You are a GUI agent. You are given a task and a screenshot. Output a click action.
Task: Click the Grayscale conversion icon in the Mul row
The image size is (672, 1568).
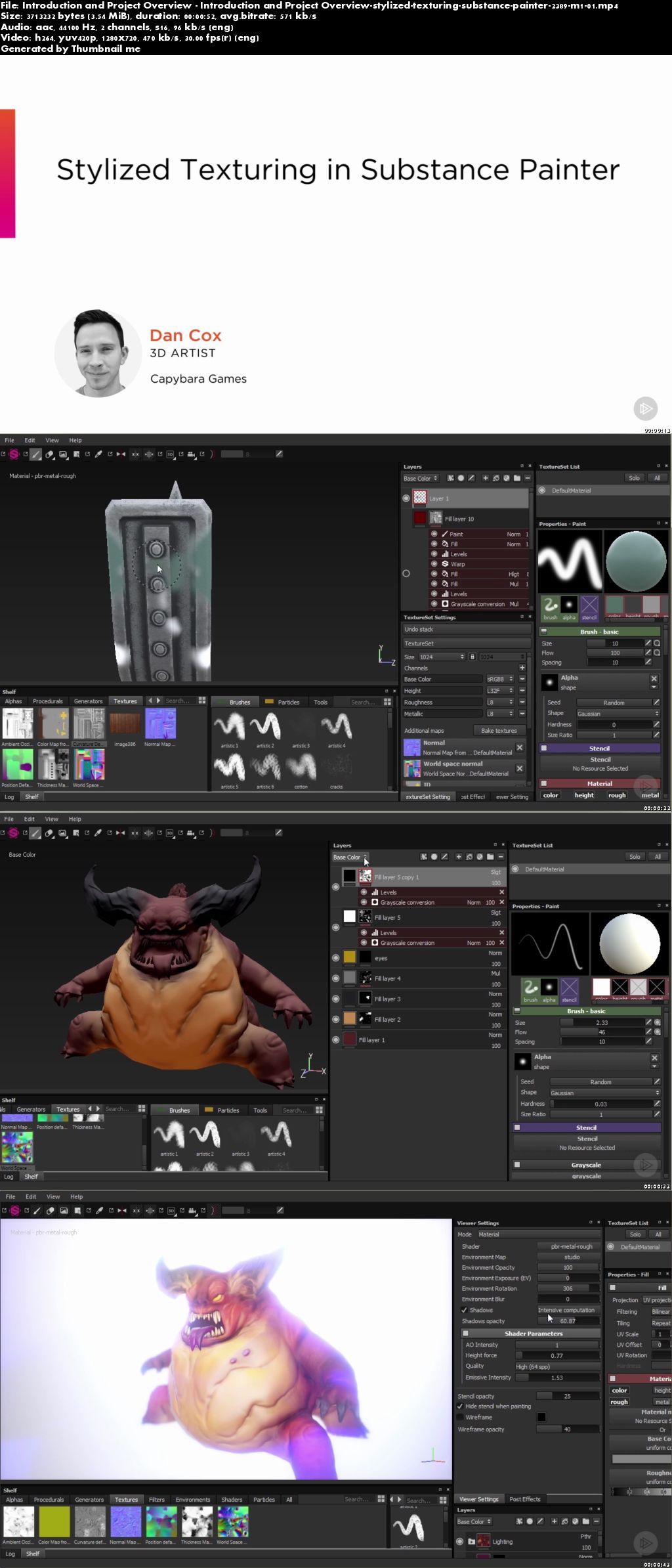point(445,604)
